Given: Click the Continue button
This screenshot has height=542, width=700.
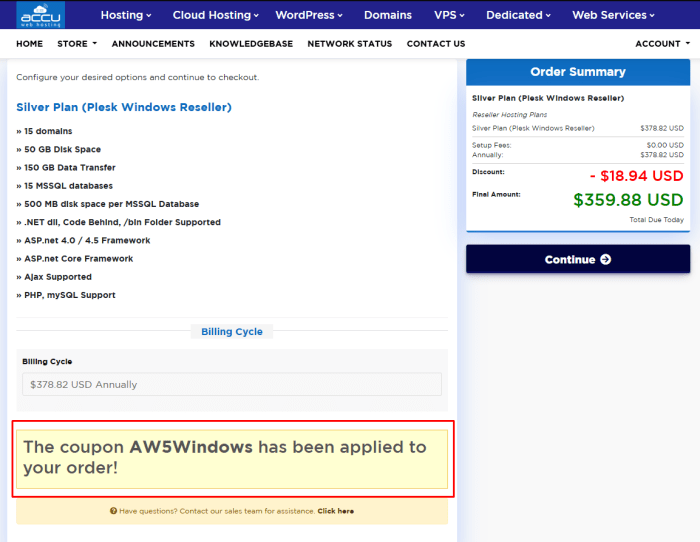Looking at the screenshot, I should tap(578, 259).
